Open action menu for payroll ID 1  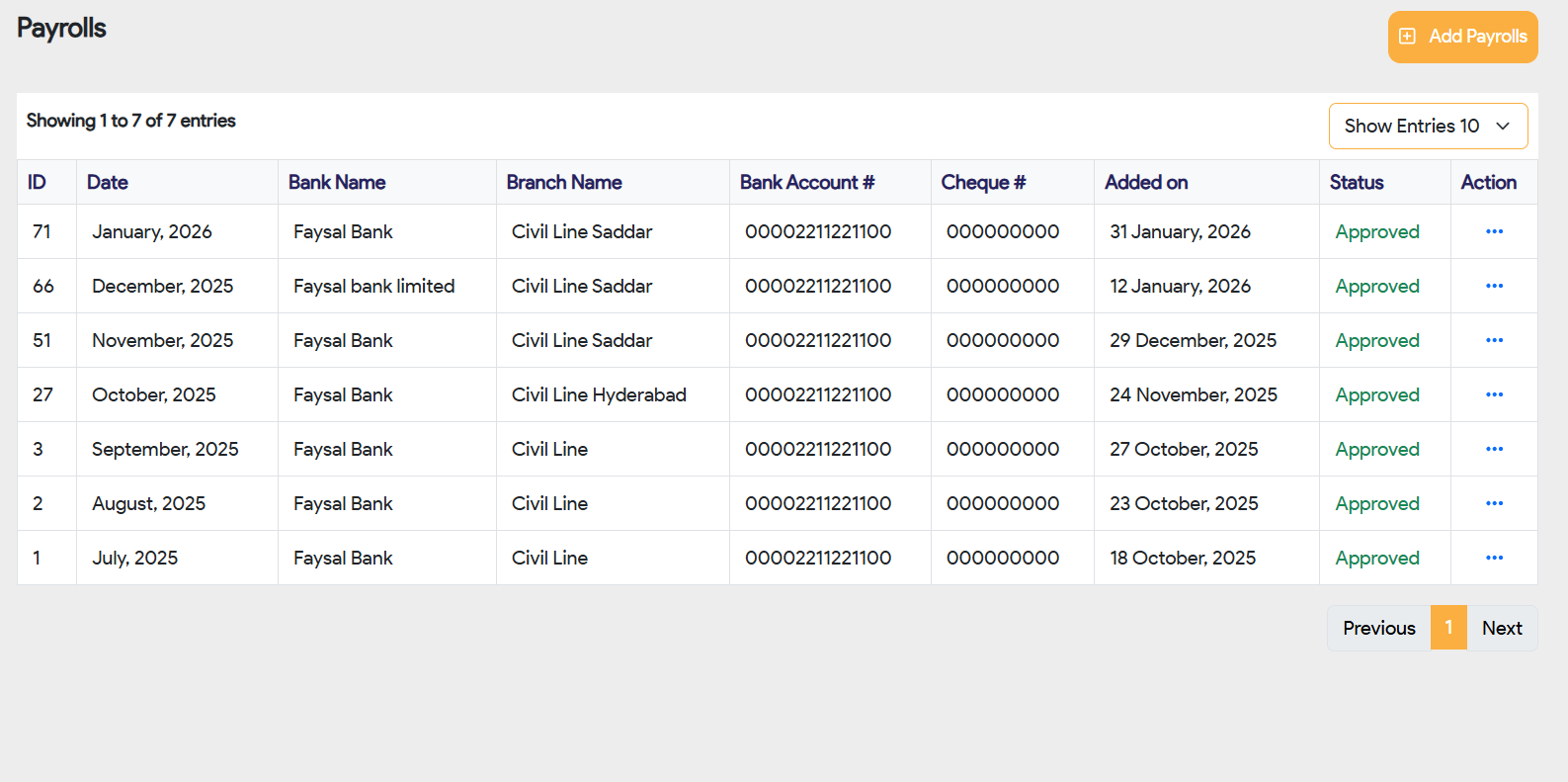1494,558
